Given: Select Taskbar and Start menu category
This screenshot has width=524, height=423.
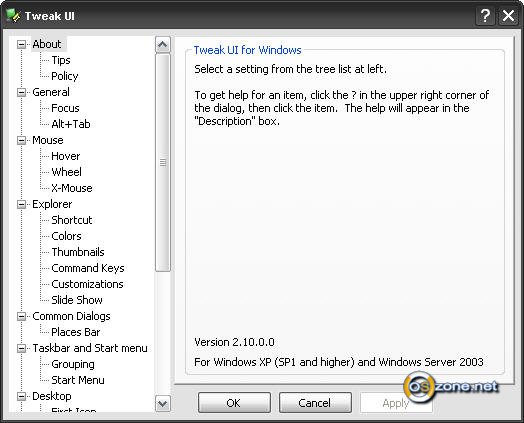Looking at the screenshot, I should (x=90, y=348).
